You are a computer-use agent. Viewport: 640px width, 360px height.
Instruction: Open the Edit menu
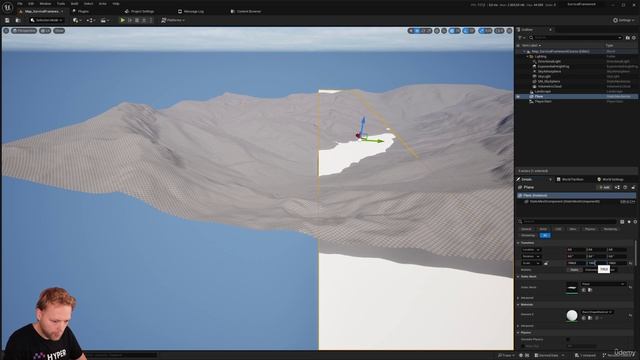click(x=31, y=4)
